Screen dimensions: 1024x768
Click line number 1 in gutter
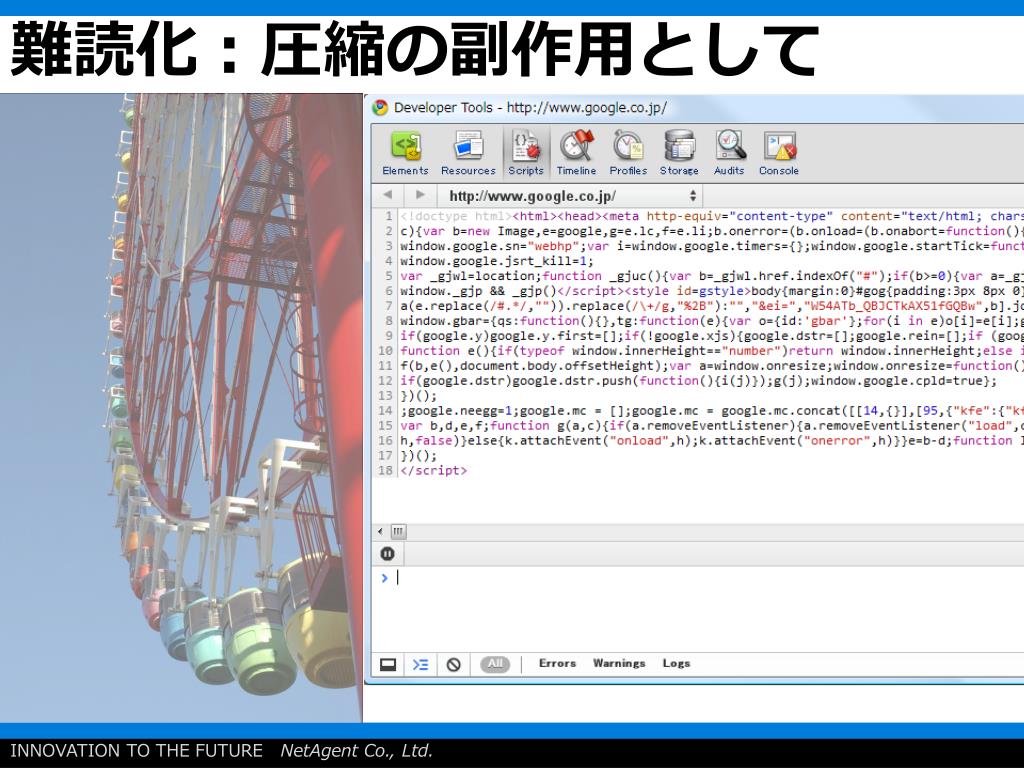click(x=388, y=216)
